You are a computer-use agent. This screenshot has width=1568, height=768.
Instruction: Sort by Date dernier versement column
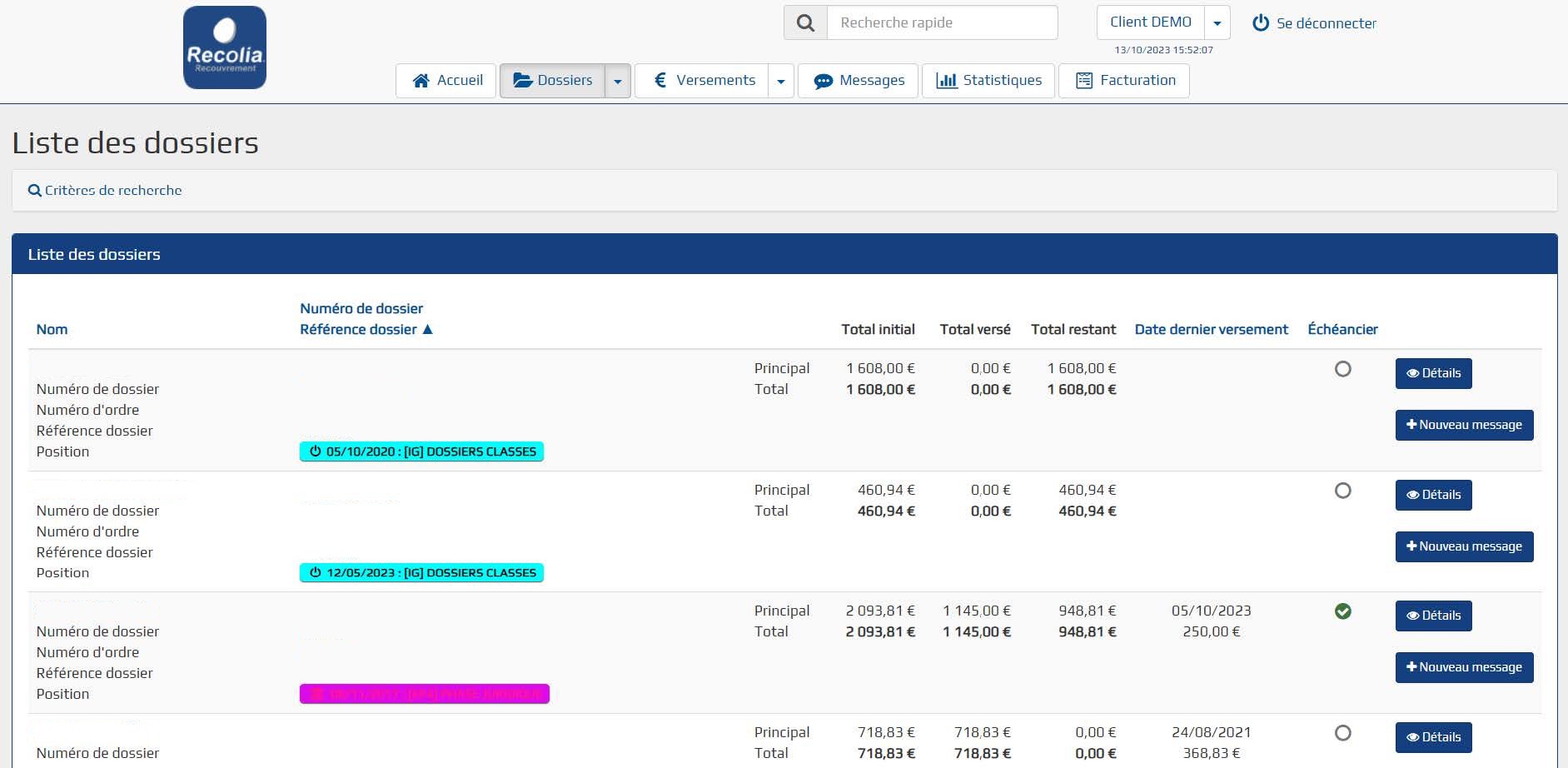[1211, 330]
